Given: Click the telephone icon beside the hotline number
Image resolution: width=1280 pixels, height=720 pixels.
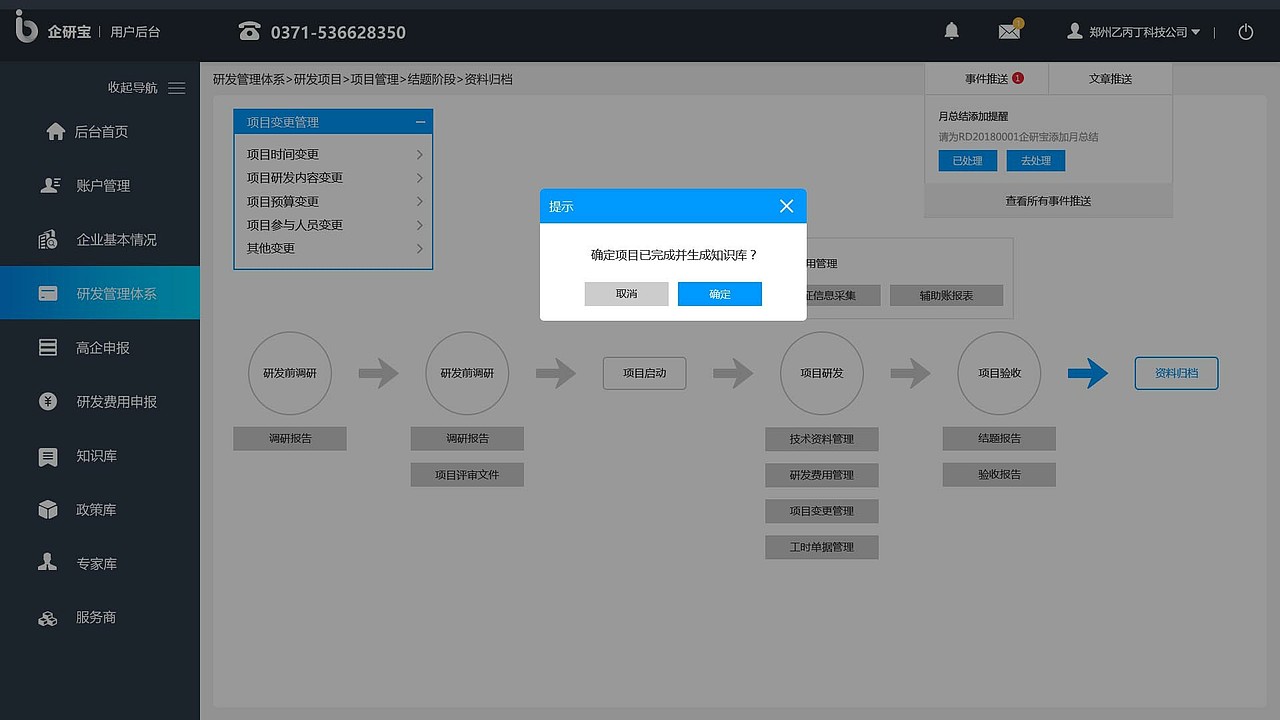Looking at the screenshot, I should (249, 32).
